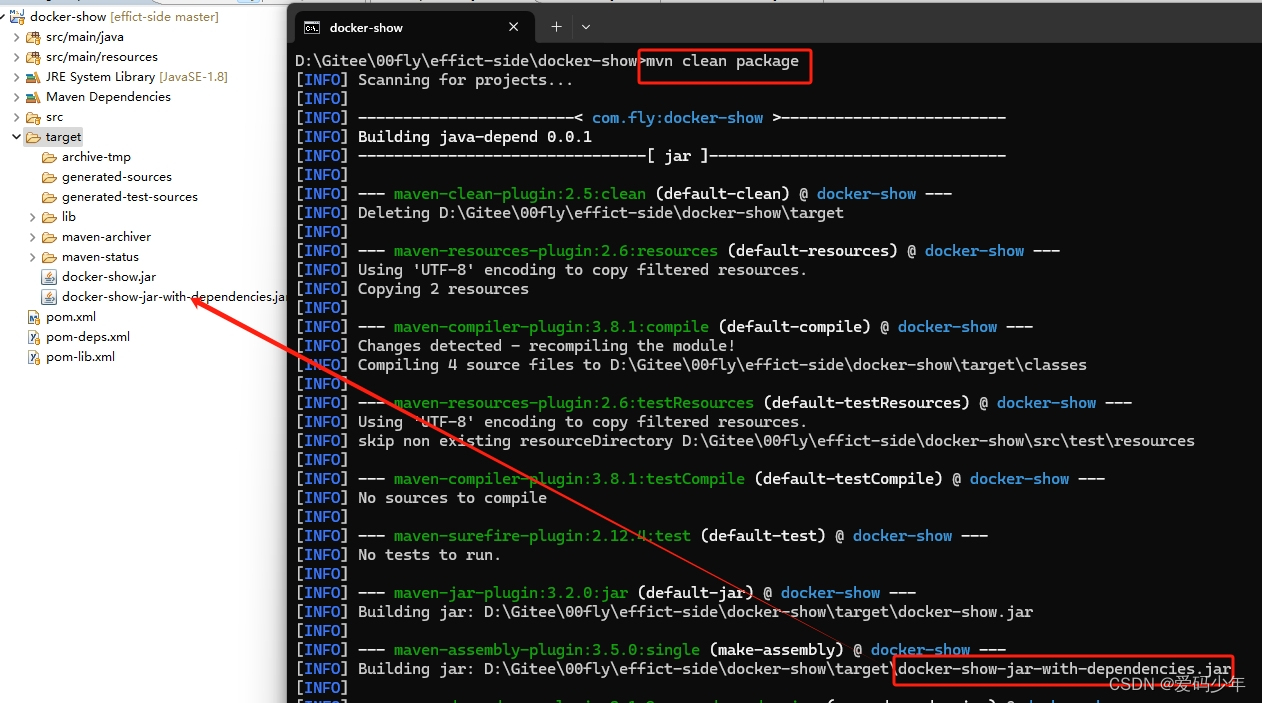The width and height of the screenshot is (1262, 703).
Task: Select the src/main/resources tree label
Action: 102,57
